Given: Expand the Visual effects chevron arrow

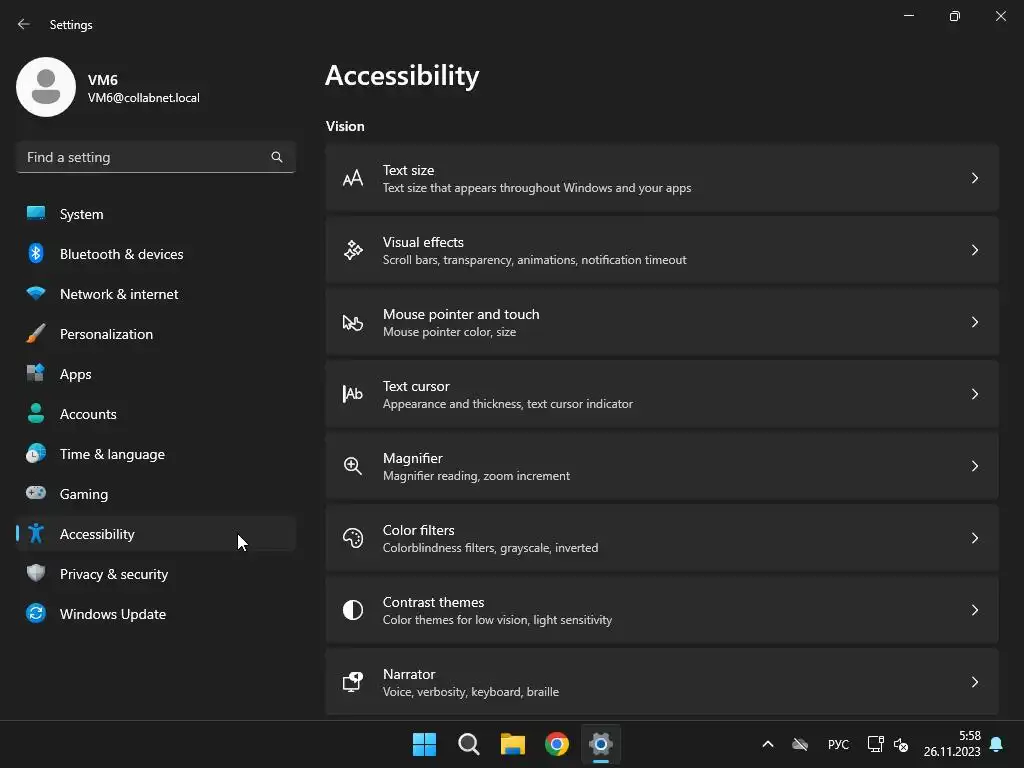Looking at the screenshot, I should [x=974, y=250].
